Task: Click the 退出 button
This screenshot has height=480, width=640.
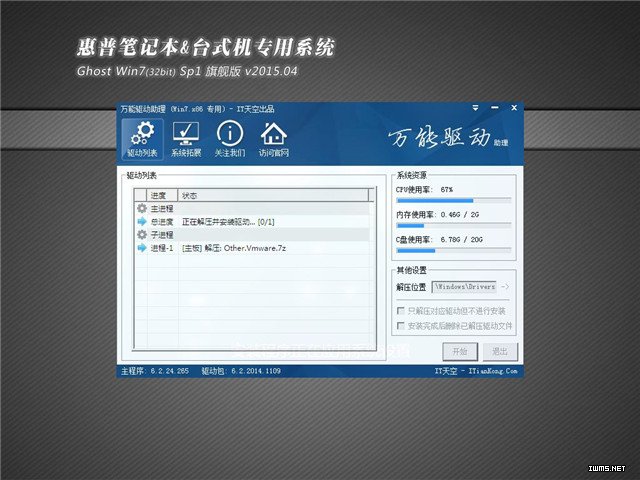Action: click(500, 351)
